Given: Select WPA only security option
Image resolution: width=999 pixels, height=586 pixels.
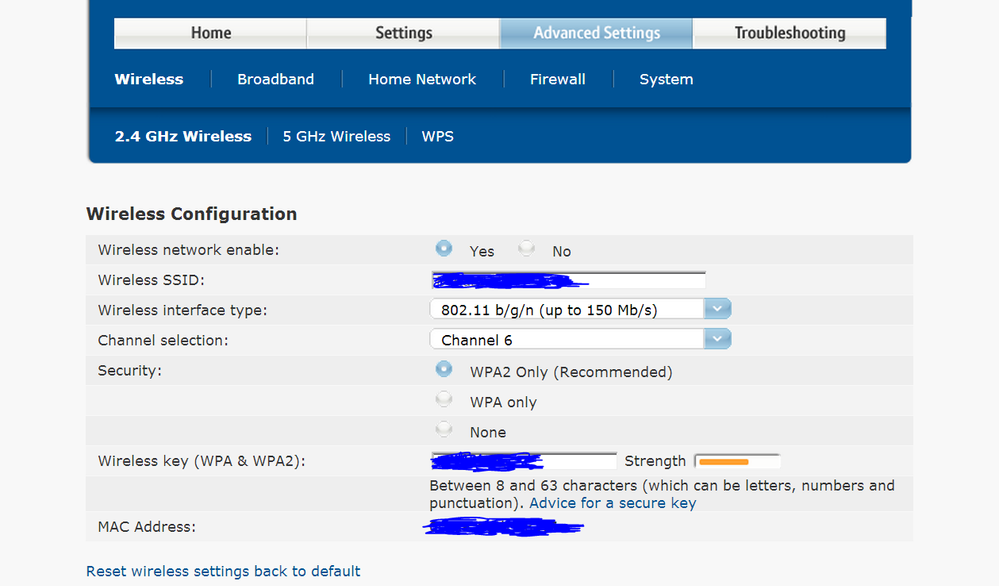Looking at the screenshot, I should [444, 399].
